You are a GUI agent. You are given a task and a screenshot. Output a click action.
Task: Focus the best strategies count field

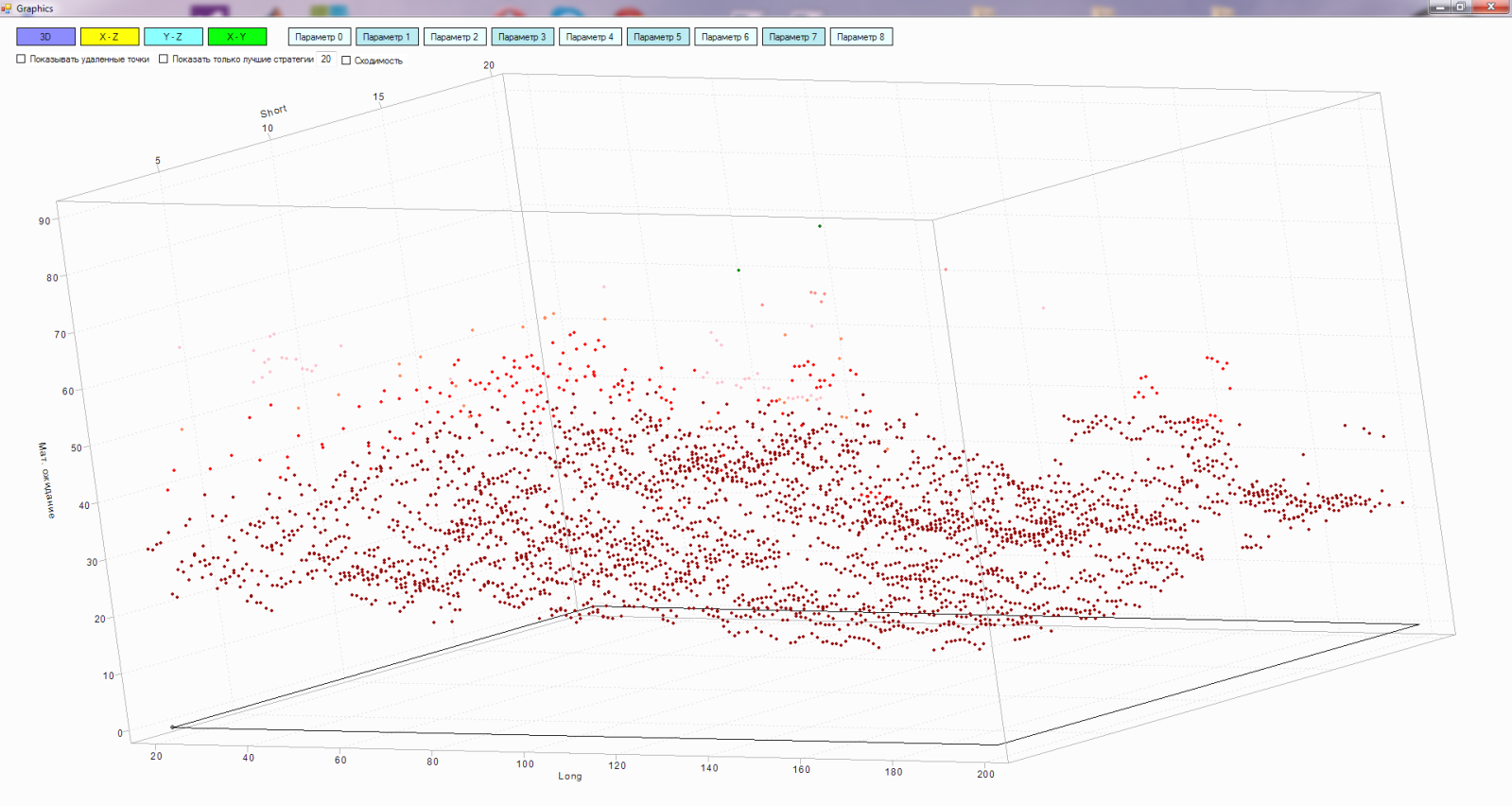pos(326,59)
